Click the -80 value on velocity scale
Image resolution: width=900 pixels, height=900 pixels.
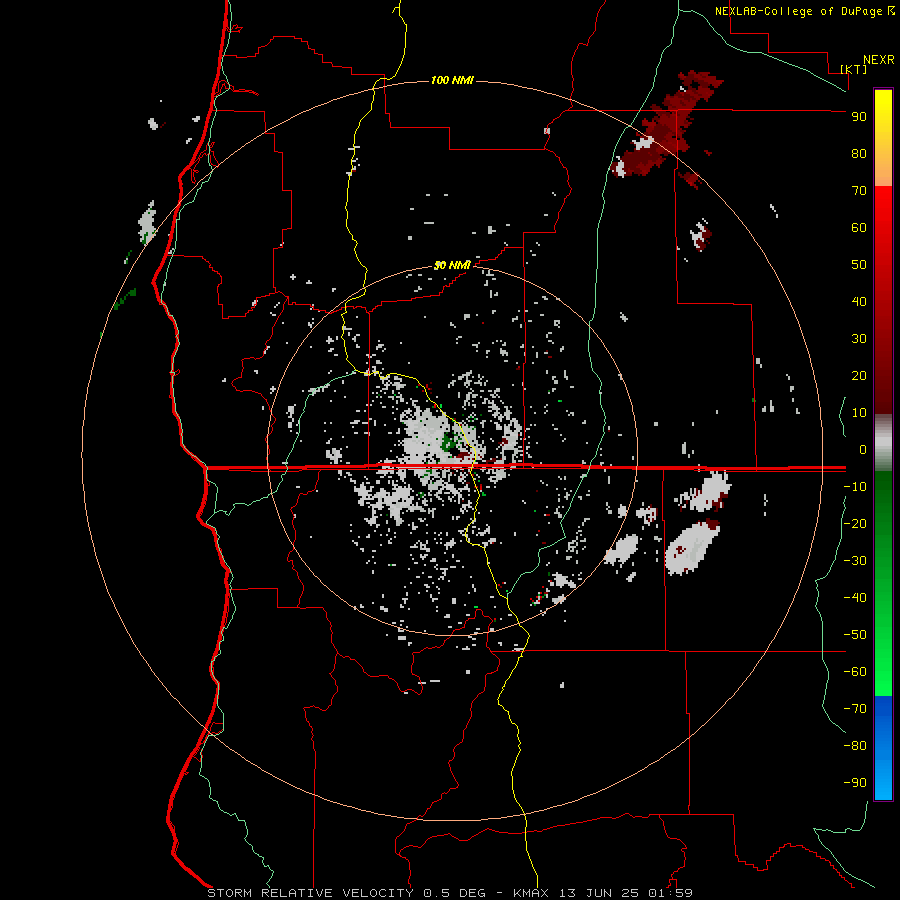click(x=855, y=746)
